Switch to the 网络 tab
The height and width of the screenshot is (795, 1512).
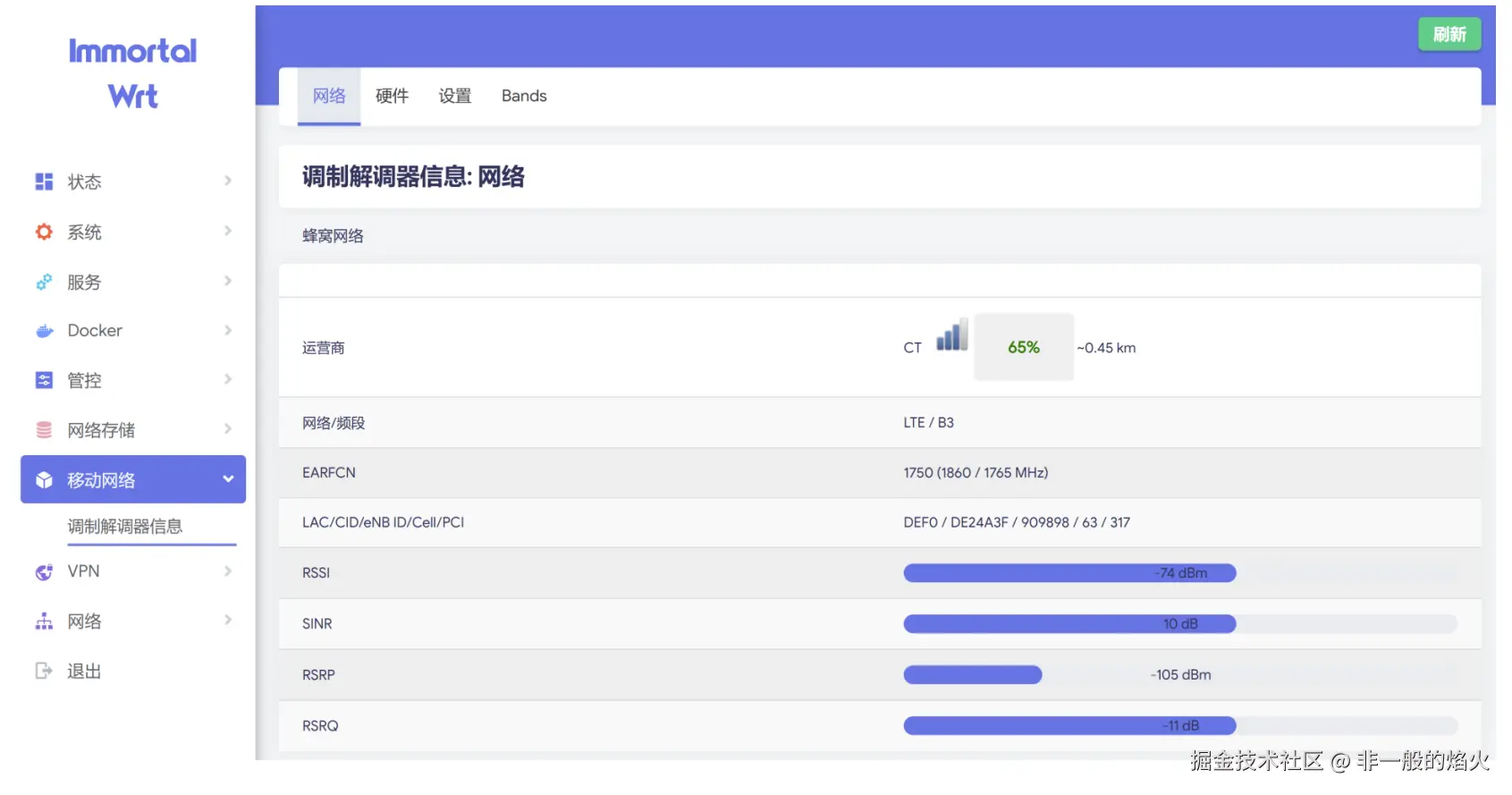[x=329, y=97]
